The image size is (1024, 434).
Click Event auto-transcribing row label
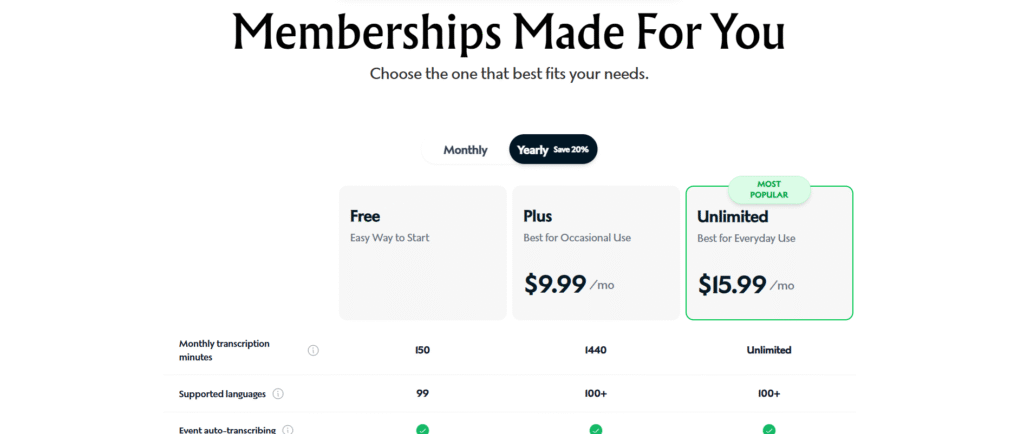point(227,430)
